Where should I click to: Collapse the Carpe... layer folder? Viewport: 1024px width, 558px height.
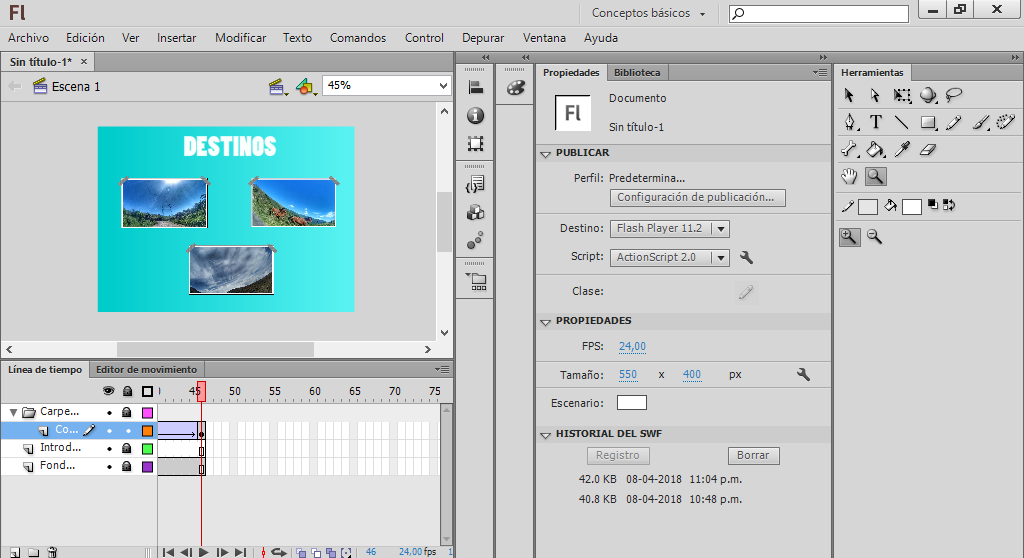click(13, 412)
